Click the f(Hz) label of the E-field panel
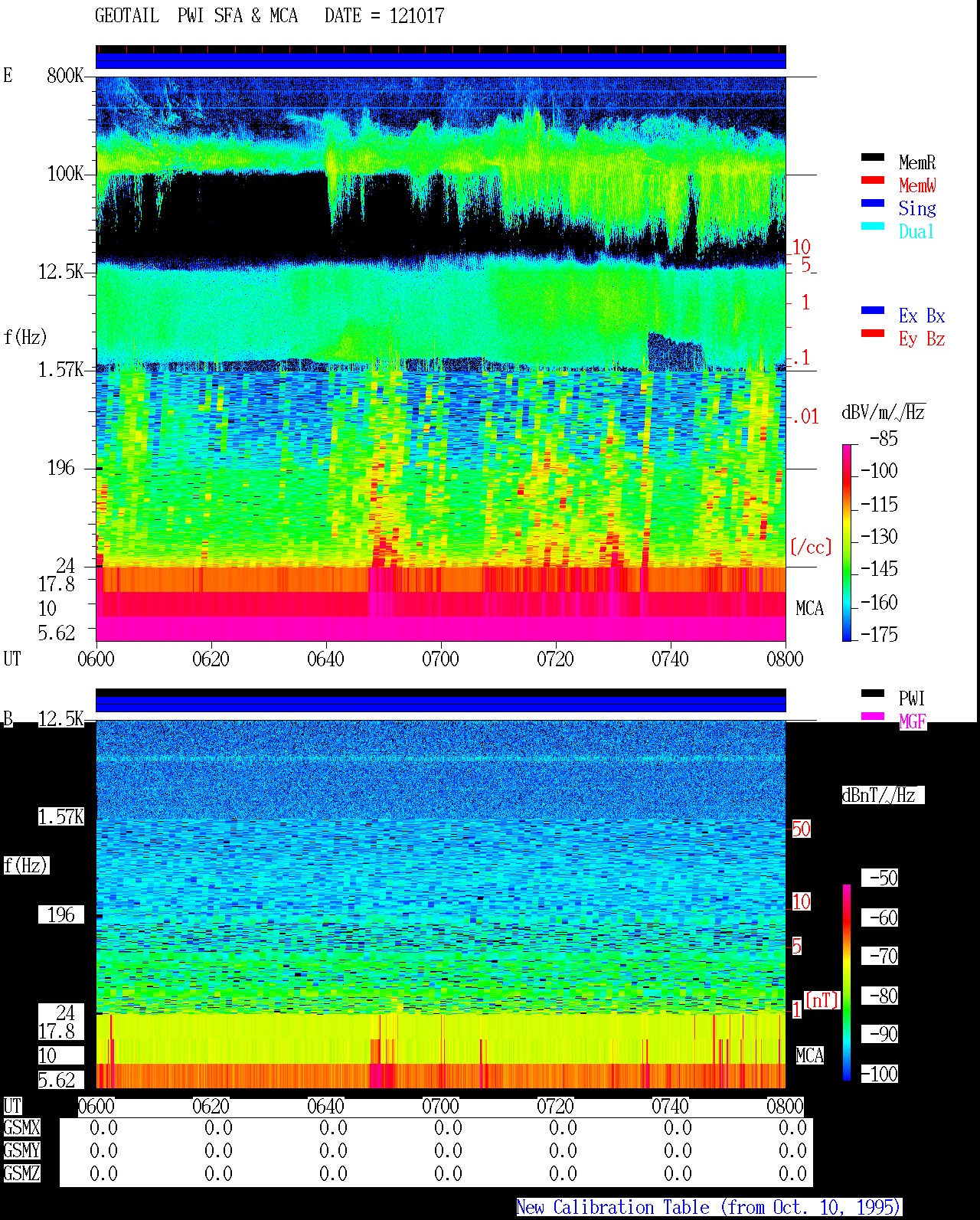Viewport: 980px width, 1220px height. (x=25, y=337)
